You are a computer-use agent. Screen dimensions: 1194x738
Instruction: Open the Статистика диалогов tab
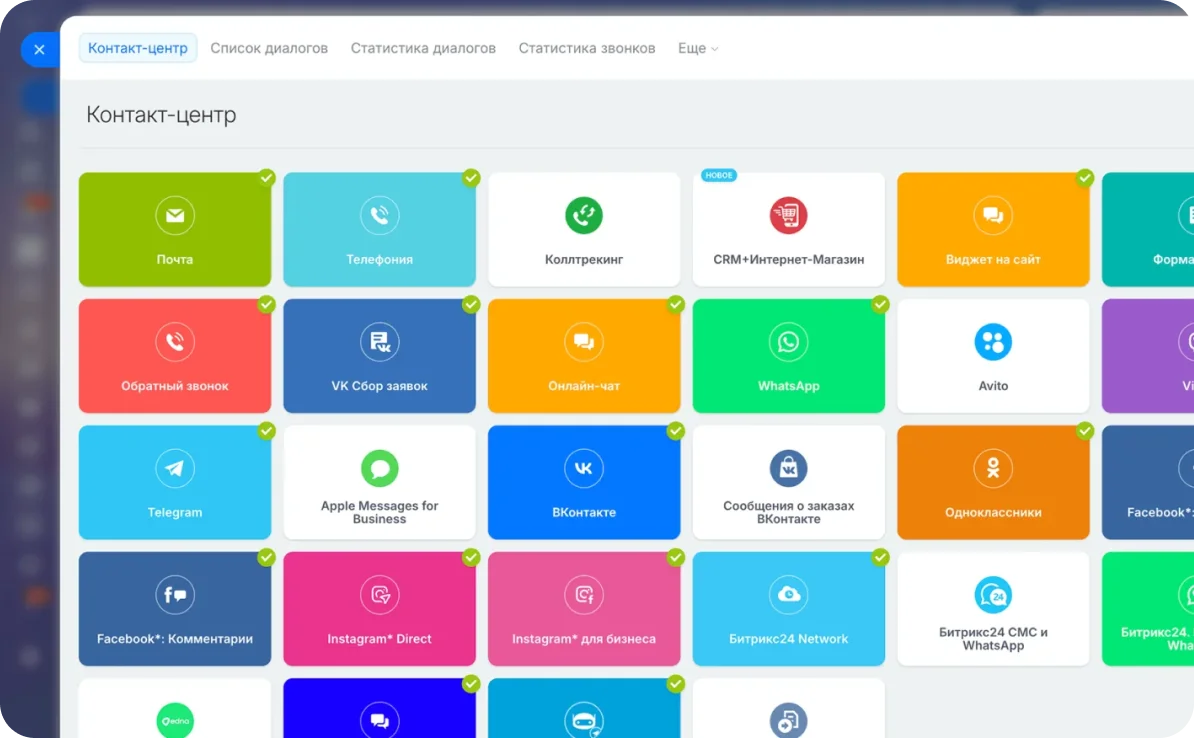pos(423,48)
